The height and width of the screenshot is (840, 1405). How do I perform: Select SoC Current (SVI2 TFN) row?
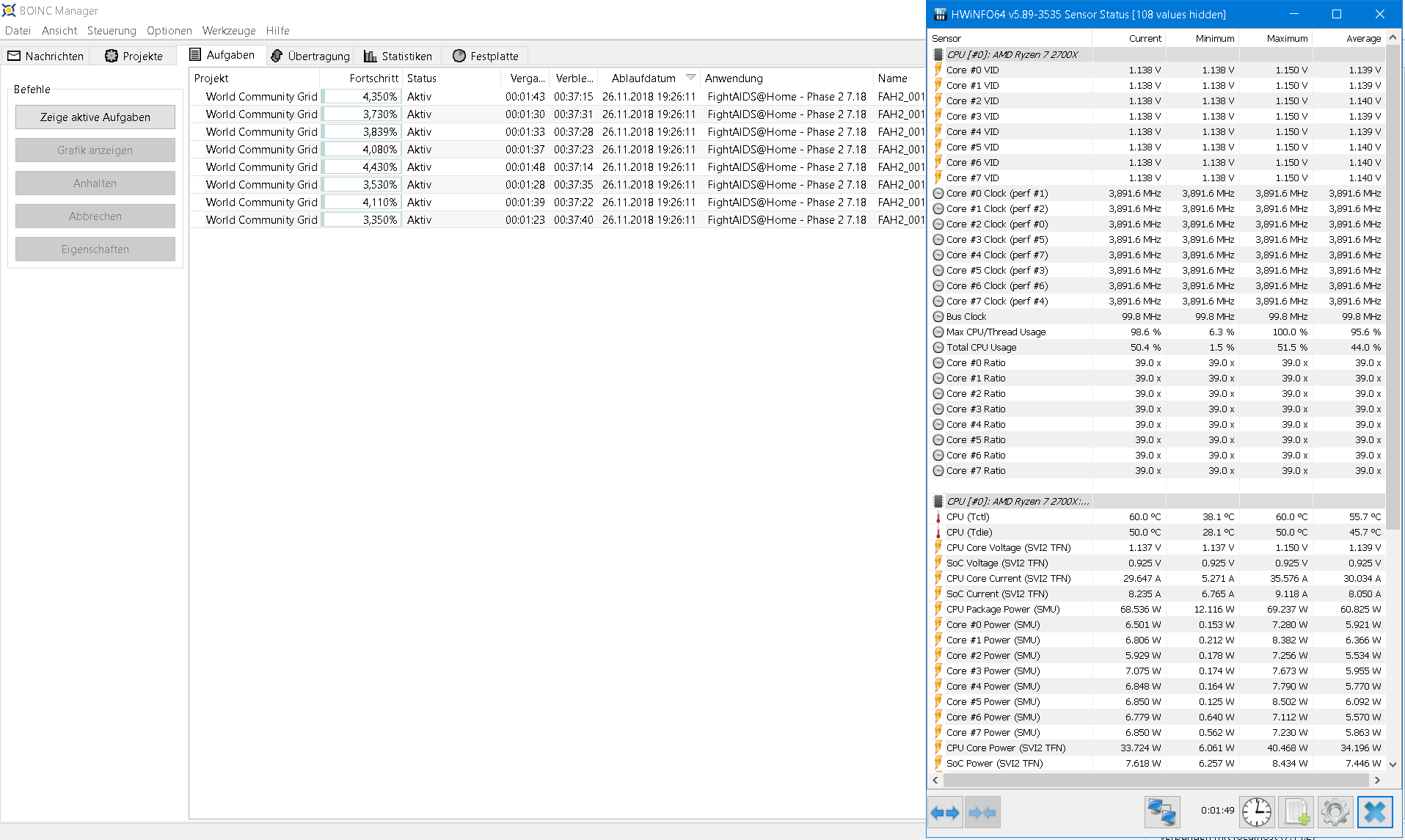pos(1157,594)
